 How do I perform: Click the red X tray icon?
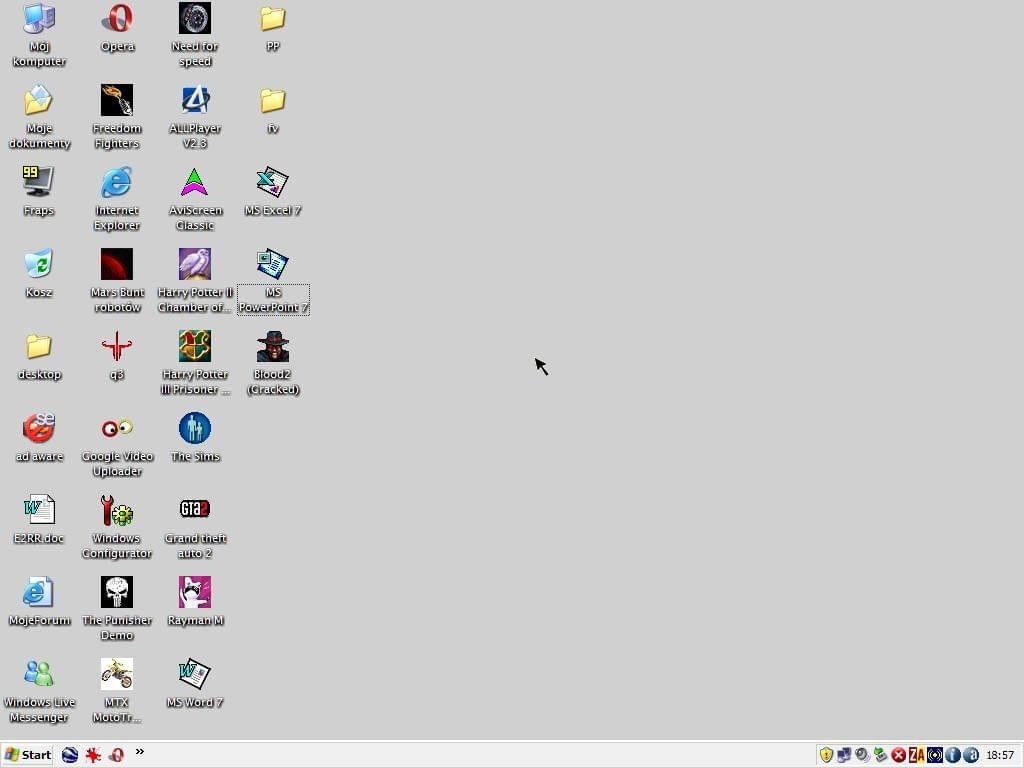coord(899,755)
